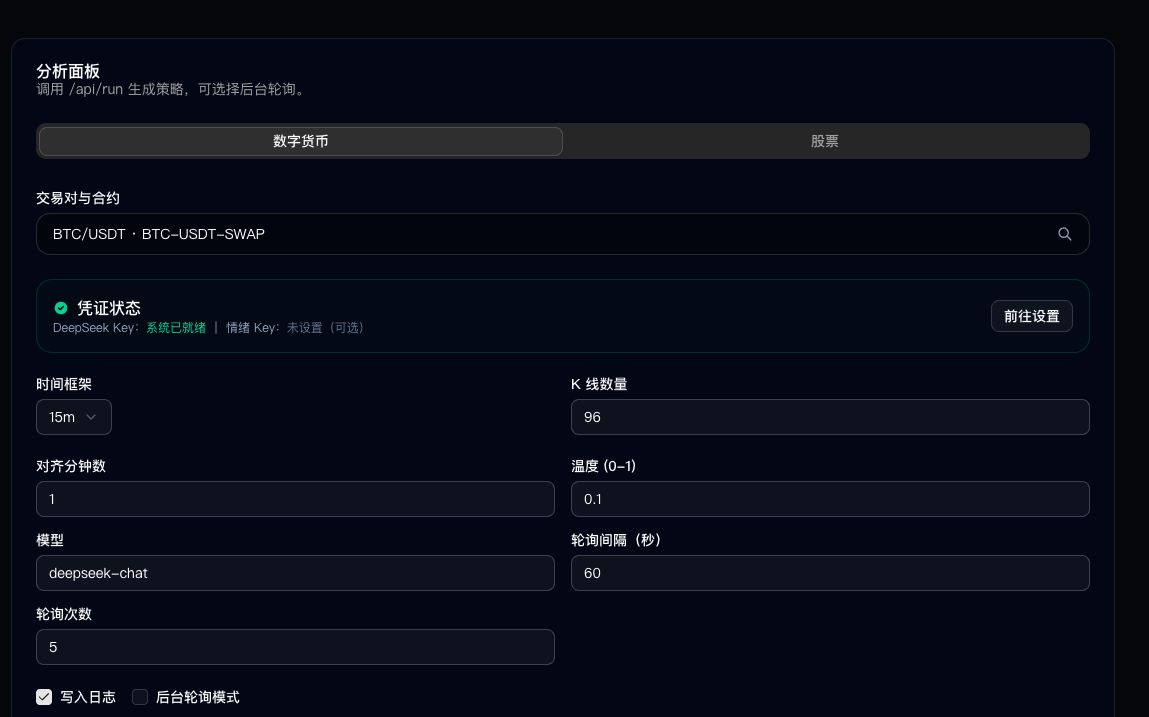The image size is (1149, 717).
Task: Click the green check icon beside 凭证状态
Action: pos(61,308)
